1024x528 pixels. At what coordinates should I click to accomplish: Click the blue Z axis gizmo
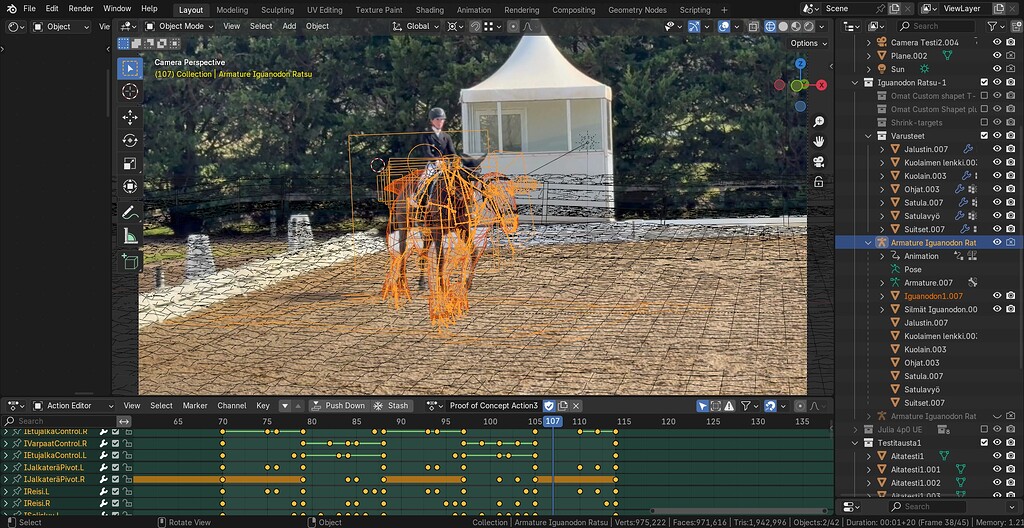[x=800, y=63]
